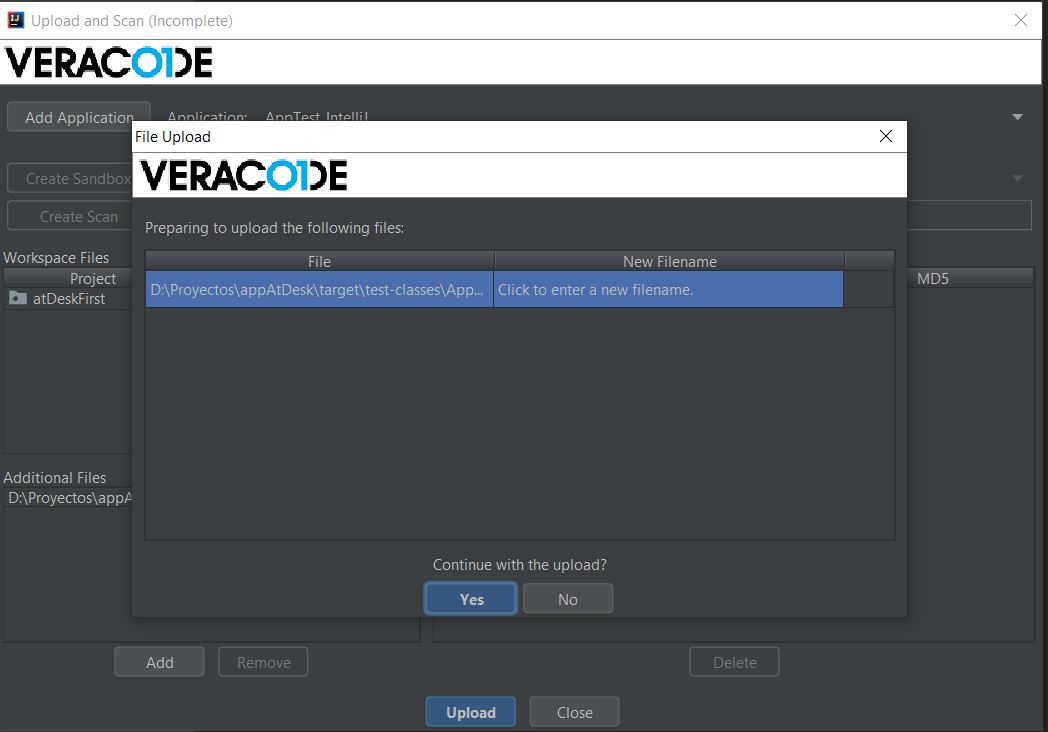Click the Project column header
The height and width of the screenshot is (732, 1048).
pyautogui.click(x=68, y=278)
